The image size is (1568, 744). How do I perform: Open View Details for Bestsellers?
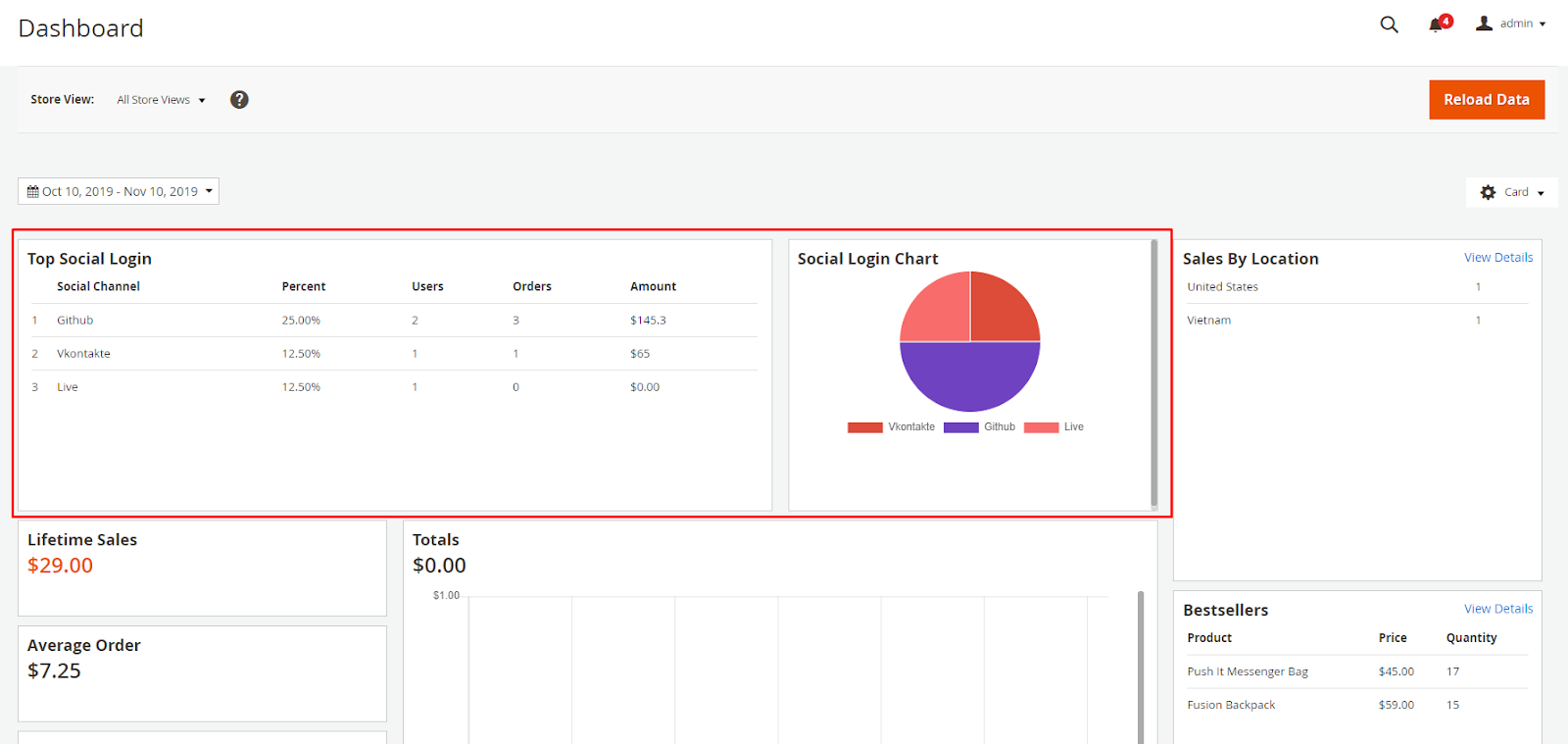coord(1497,609)
